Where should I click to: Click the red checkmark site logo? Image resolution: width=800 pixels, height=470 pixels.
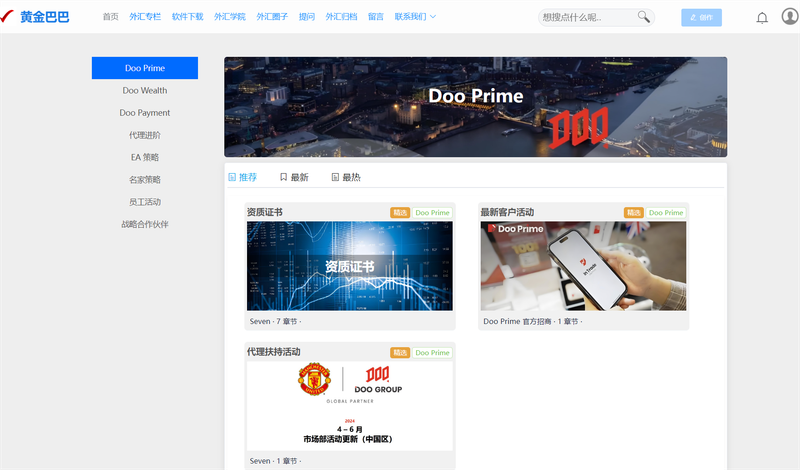click(x=7, y=16)
